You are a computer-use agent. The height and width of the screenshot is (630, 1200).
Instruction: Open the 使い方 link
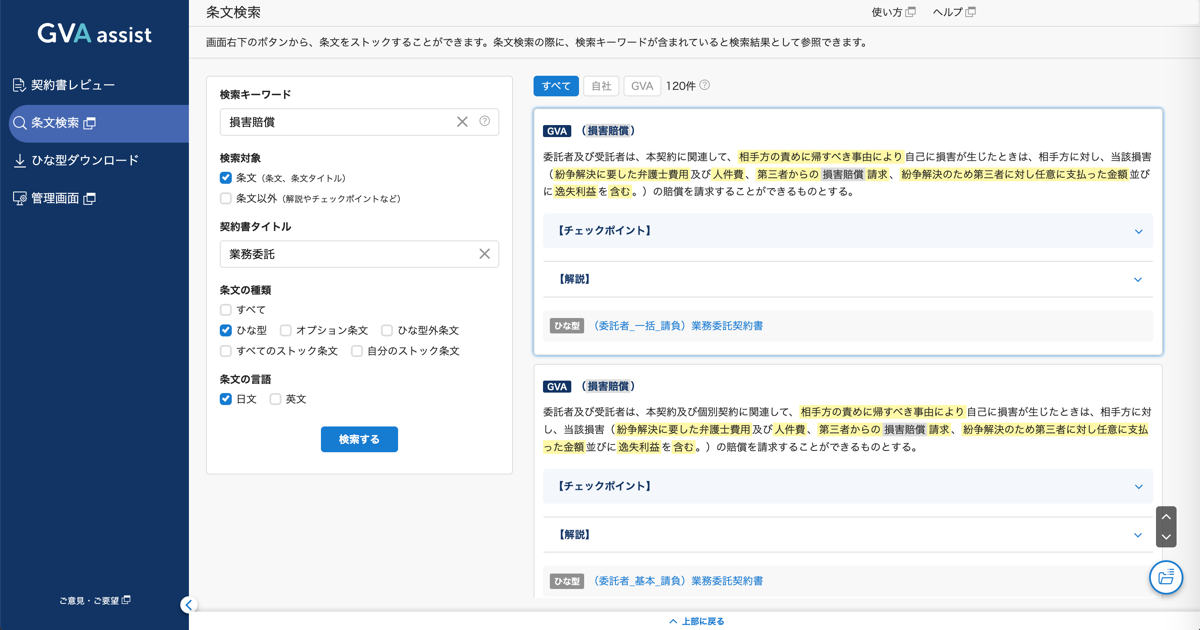click(x=887, y=12)
